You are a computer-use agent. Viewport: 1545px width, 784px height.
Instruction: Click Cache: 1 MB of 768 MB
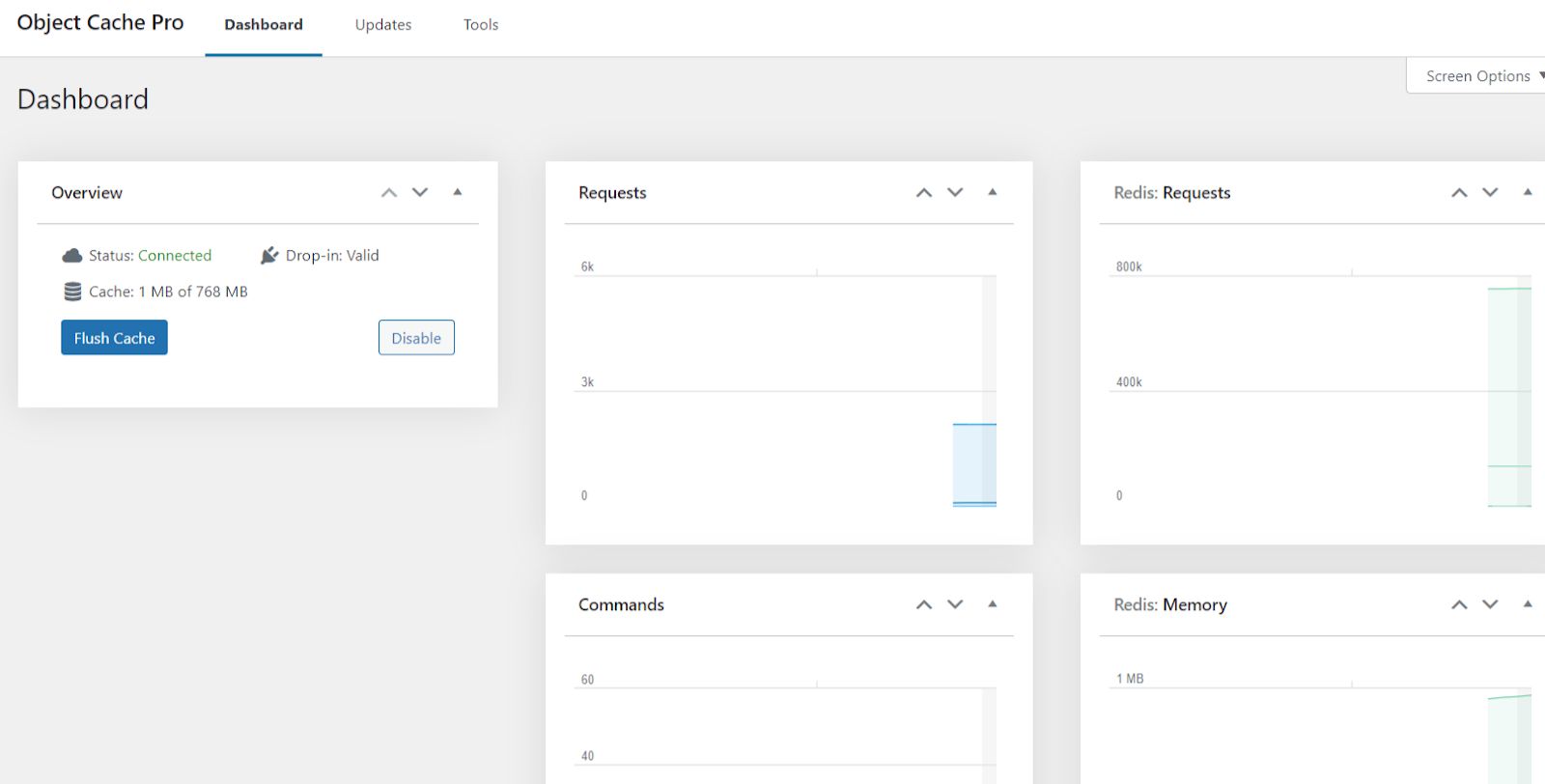[168, 292]
